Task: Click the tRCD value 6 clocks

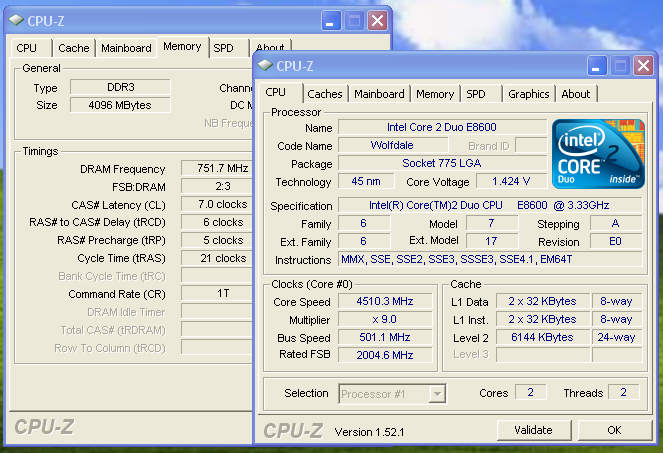Action: [217, 222]
